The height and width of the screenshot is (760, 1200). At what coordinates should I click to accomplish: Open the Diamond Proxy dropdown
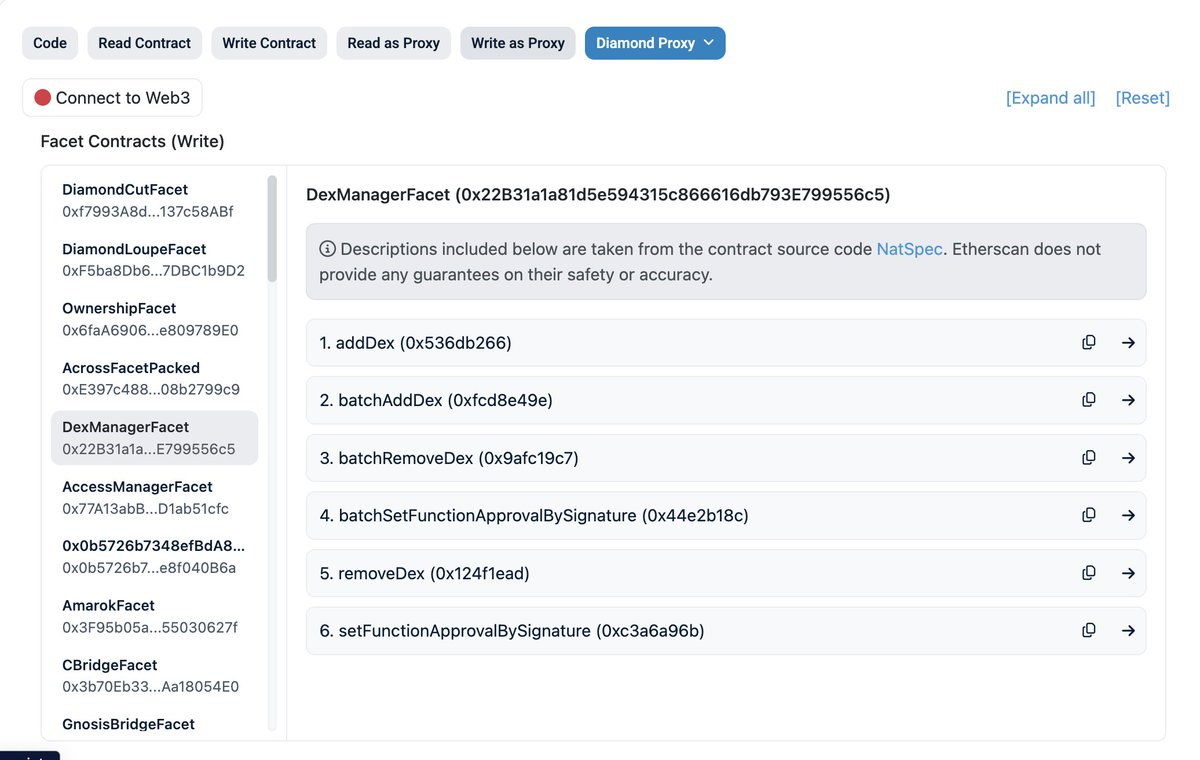point(655,43)
